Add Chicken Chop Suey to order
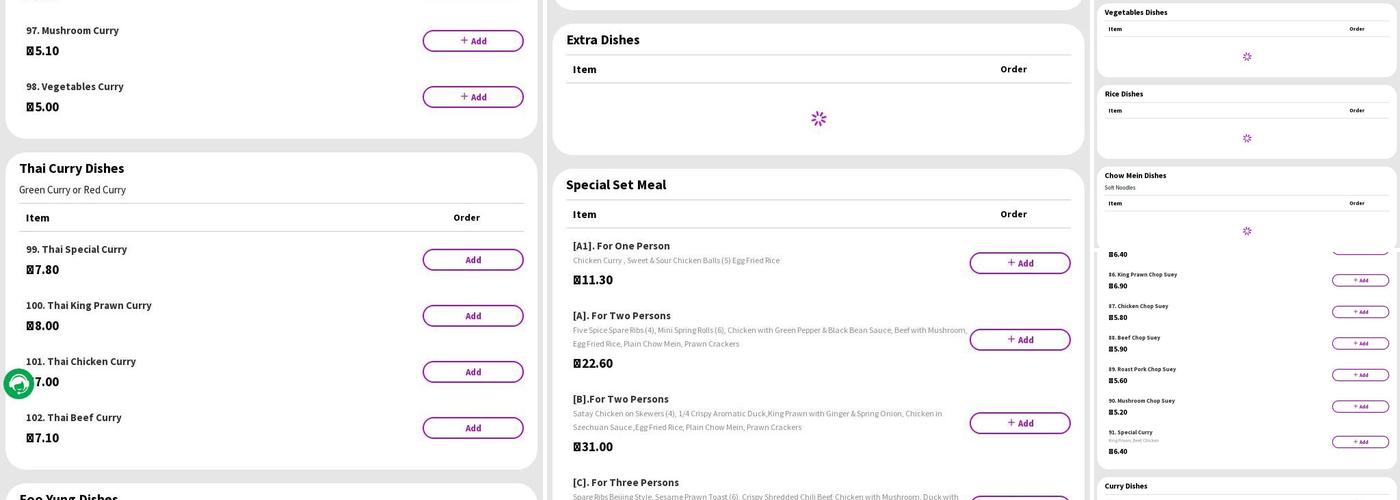The height and width of the screenshot is (500, 1400). click(1359, 312)
